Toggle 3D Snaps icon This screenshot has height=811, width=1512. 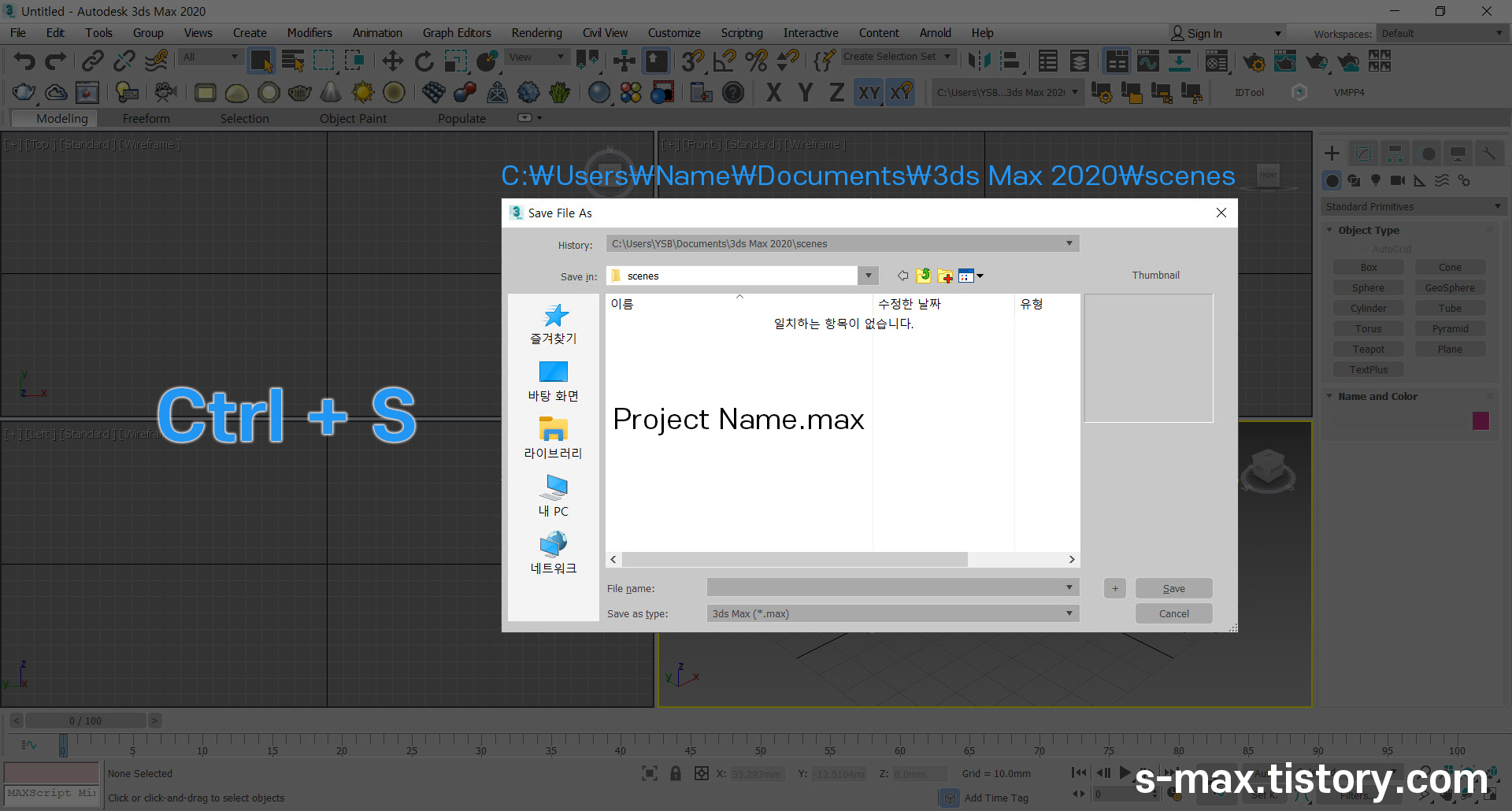(x=693, y=61)
